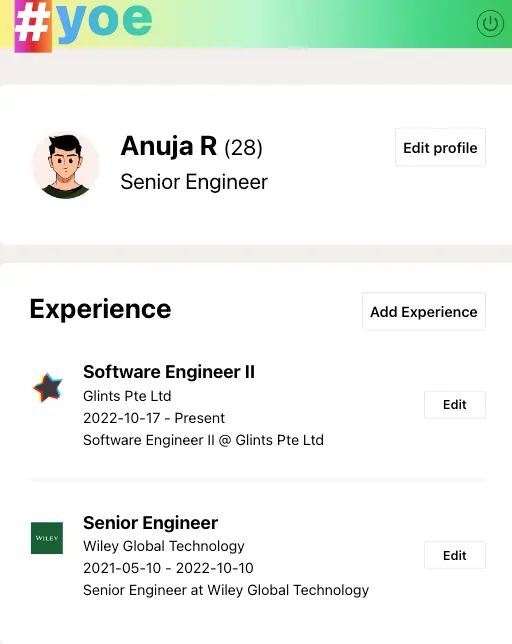This screenshot has width=512, height=644.
Task: Edit the Software Engineer II experience
Action: point(455,405)
